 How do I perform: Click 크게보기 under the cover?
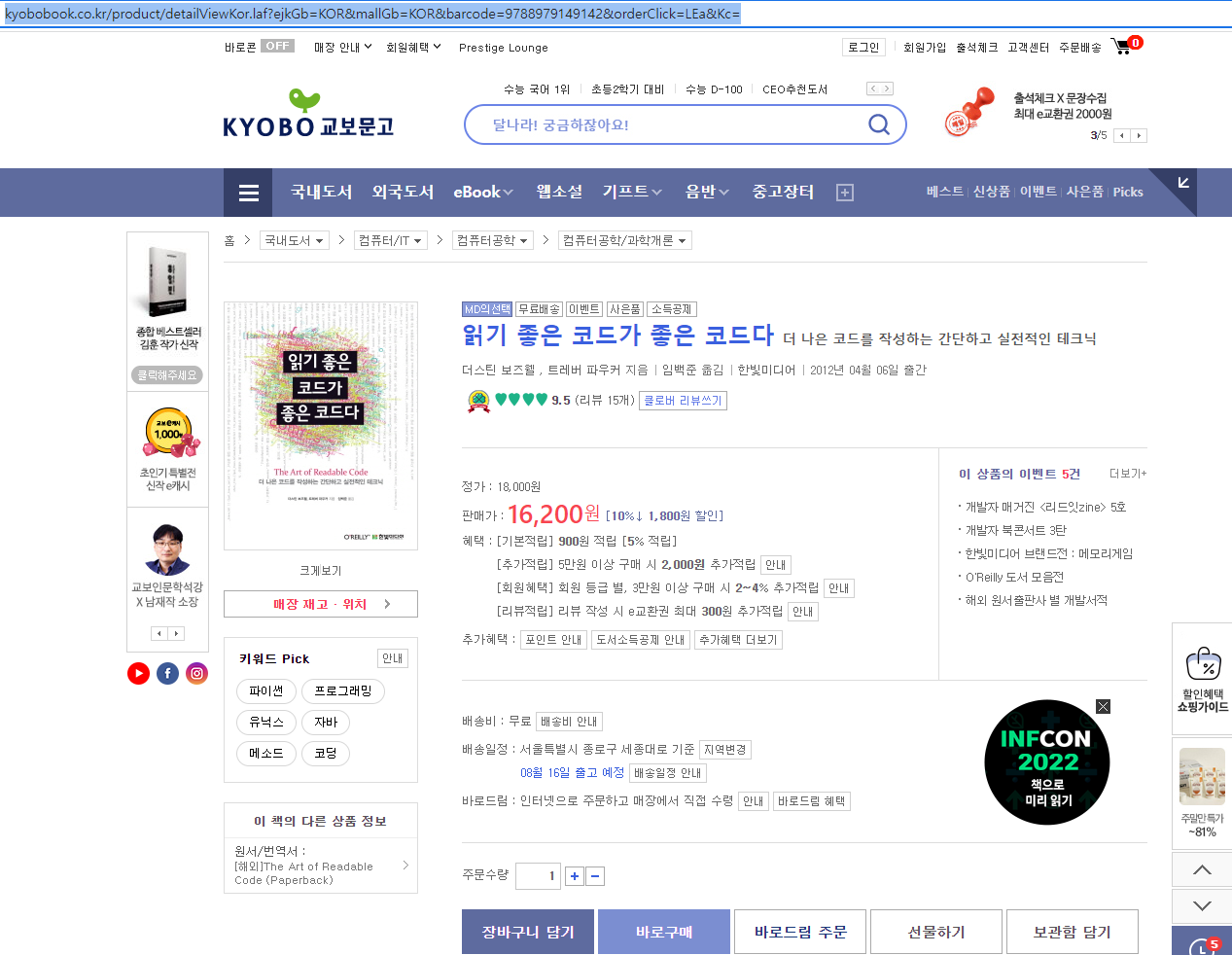pyautogui.click(x=321, y=571)
